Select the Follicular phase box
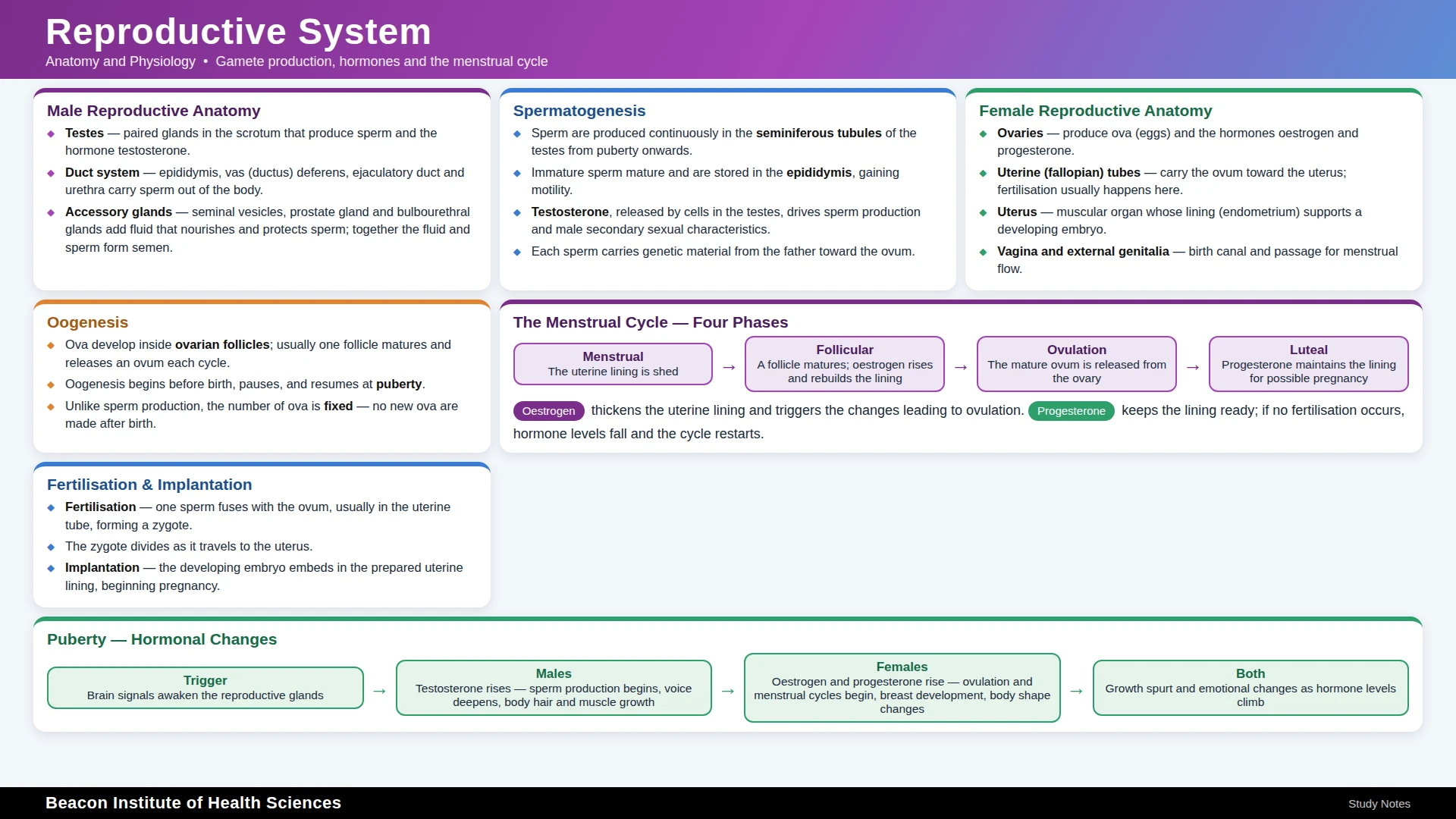Screen dimensions: 1456x819 click(845, 364)
